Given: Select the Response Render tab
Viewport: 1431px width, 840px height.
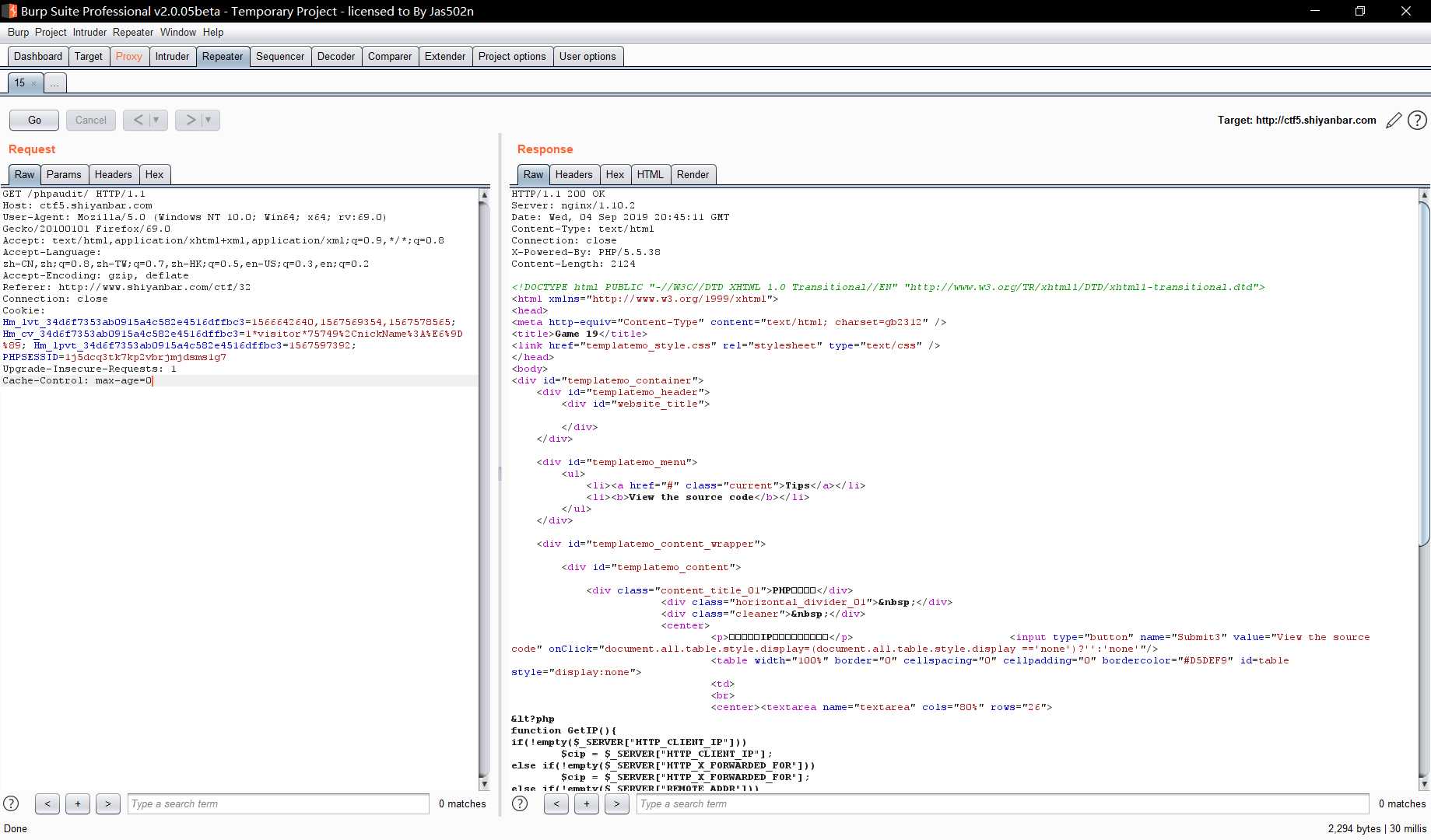Looking at the screenshot, I should coord(693,174).
